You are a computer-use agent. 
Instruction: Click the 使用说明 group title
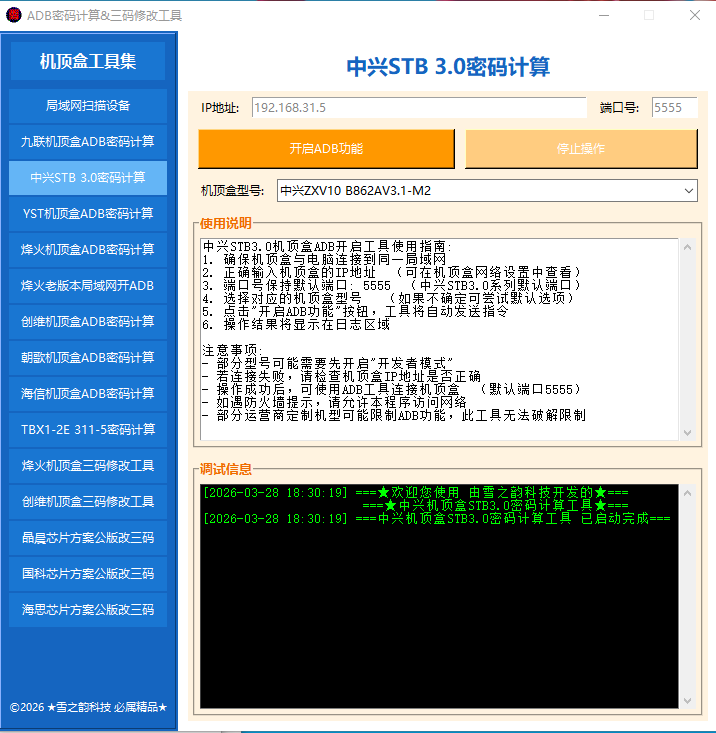pos(226,223)
